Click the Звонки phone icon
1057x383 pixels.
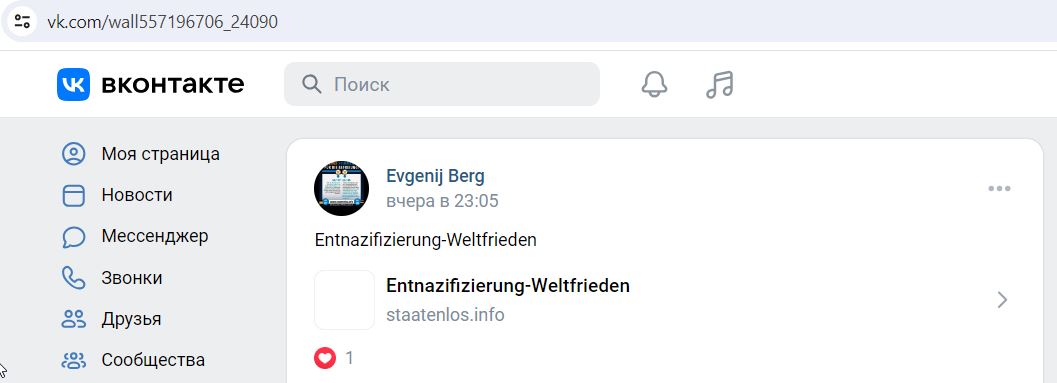[x=73, y=278]
